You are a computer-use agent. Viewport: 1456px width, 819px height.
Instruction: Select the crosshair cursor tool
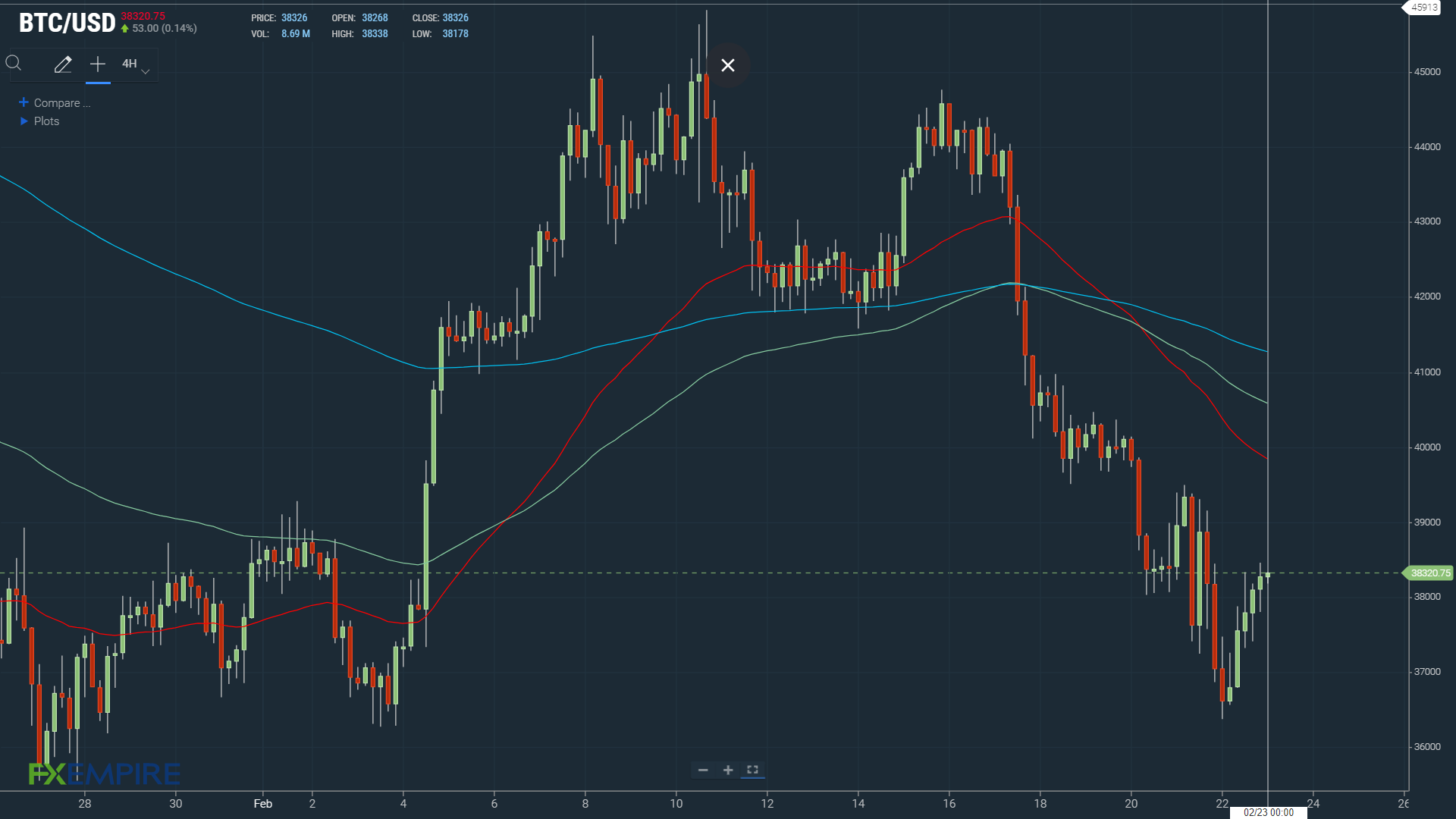coord(98,64)
